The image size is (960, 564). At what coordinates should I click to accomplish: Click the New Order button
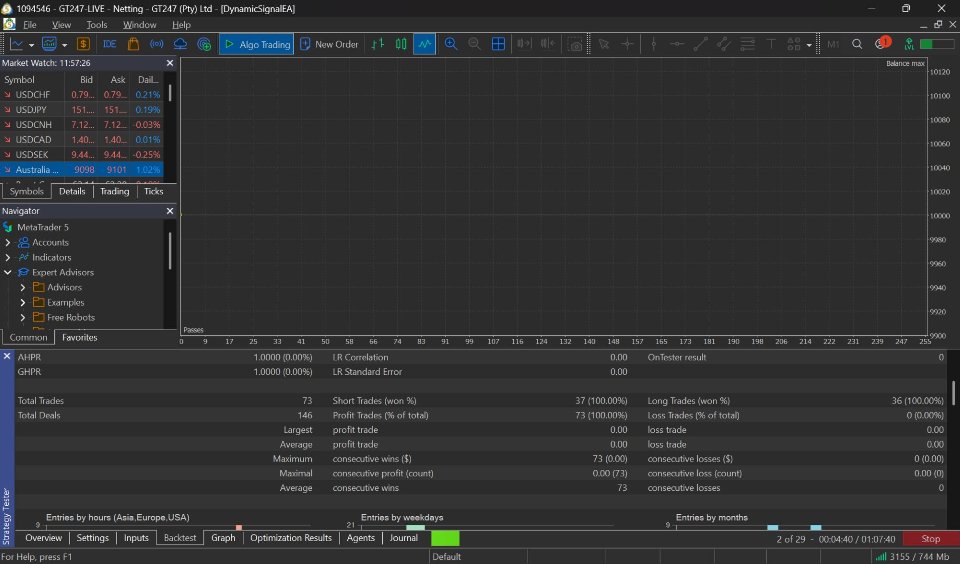pos(328,44)
